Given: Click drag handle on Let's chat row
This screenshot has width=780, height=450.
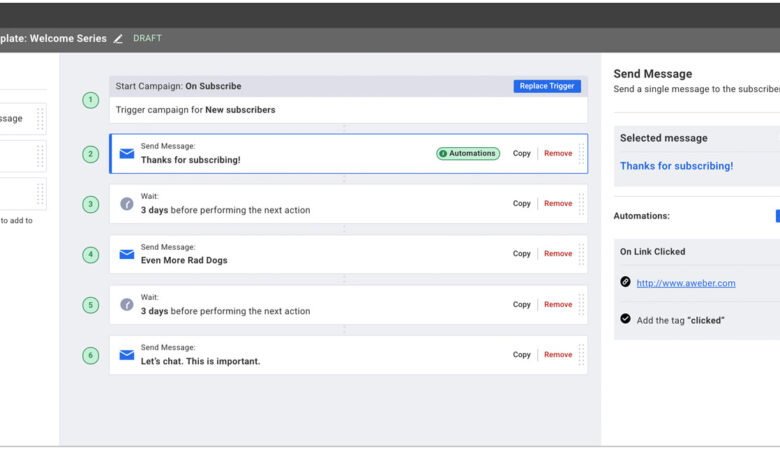Looking at the screenshot, I should (x=581, y=355).
